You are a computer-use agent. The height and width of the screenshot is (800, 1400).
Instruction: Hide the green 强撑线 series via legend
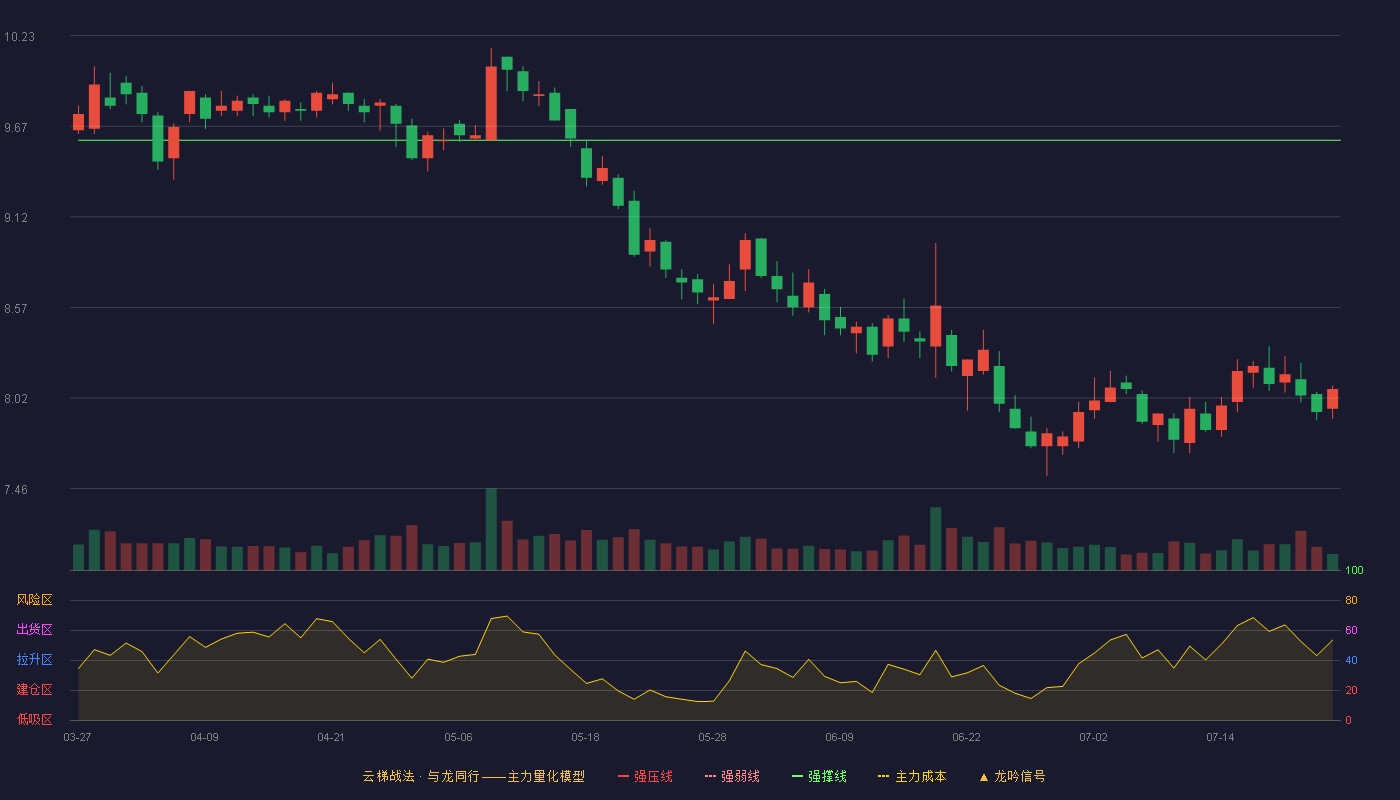[x=819, y=776]
